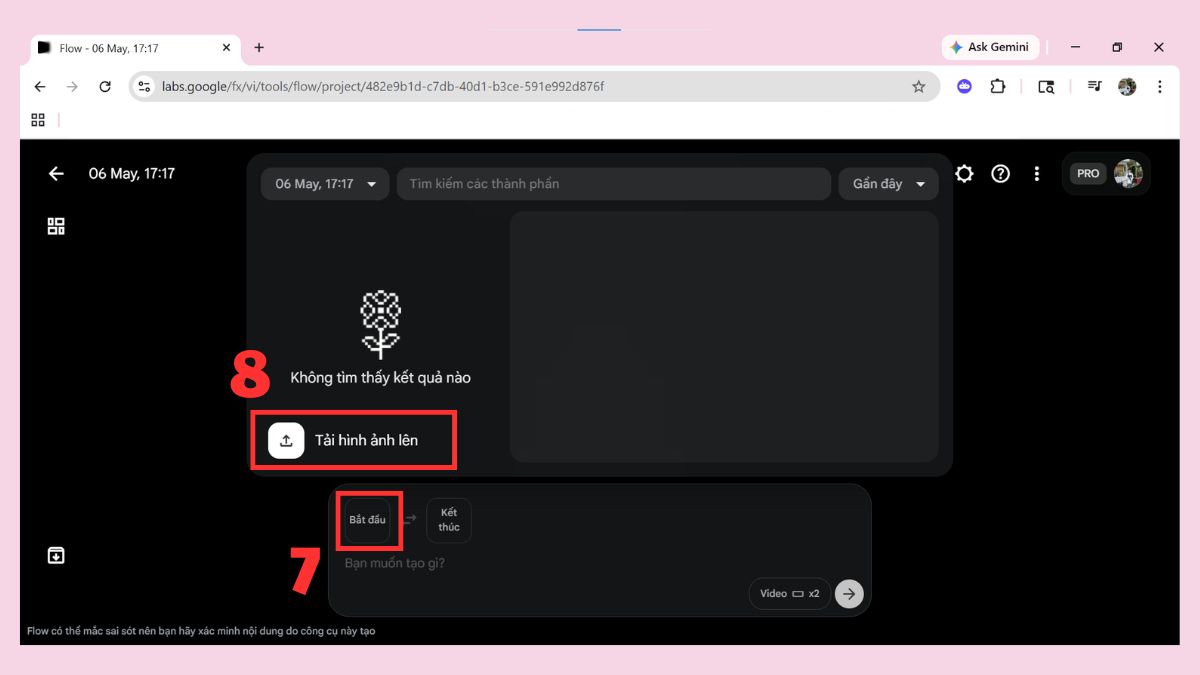
Task: Click the Ask Gemini button
Action: 991,47
